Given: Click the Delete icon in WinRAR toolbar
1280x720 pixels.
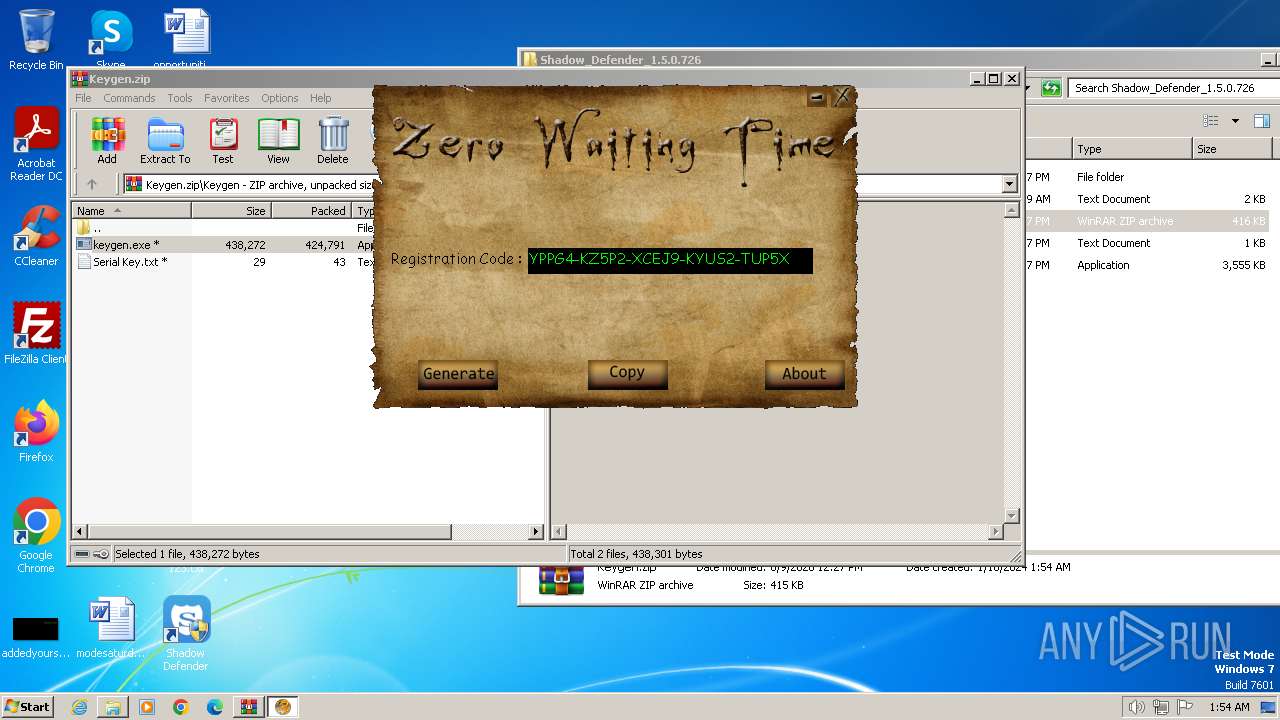Looking at the screenshot, I should (333, 140).
